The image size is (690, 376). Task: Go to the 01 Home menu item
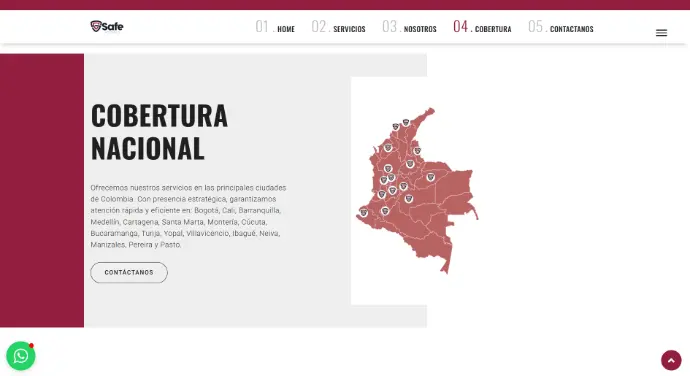click(x=275, y=27)
